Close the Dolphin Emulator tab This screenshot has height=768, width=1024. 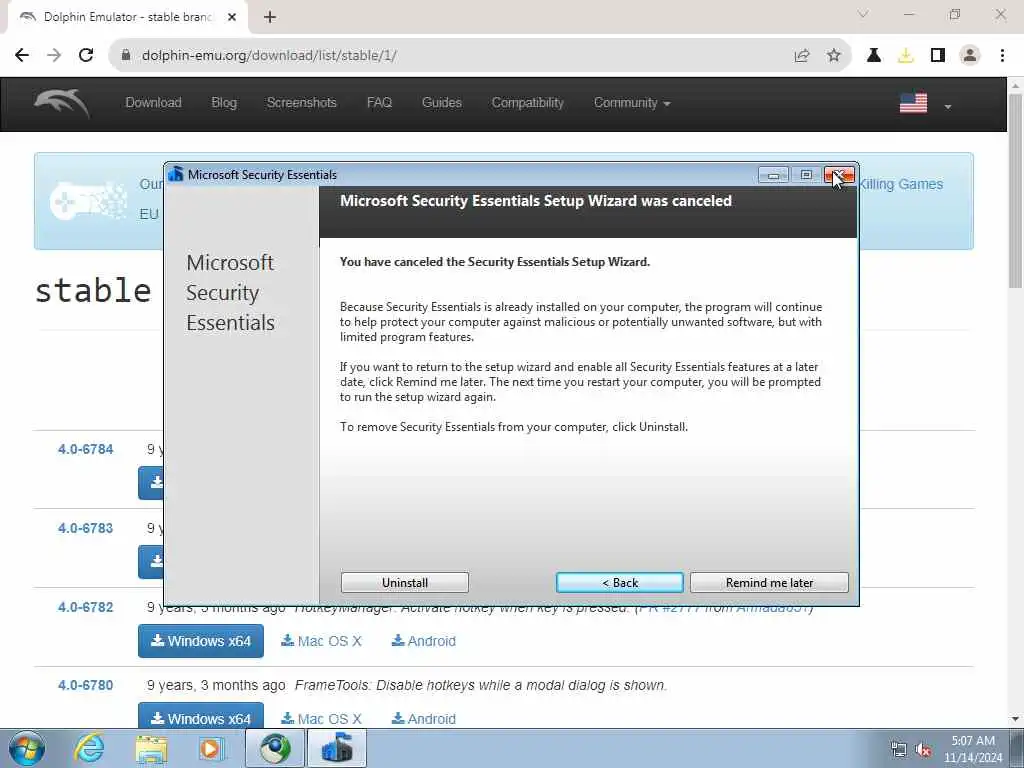232,18
